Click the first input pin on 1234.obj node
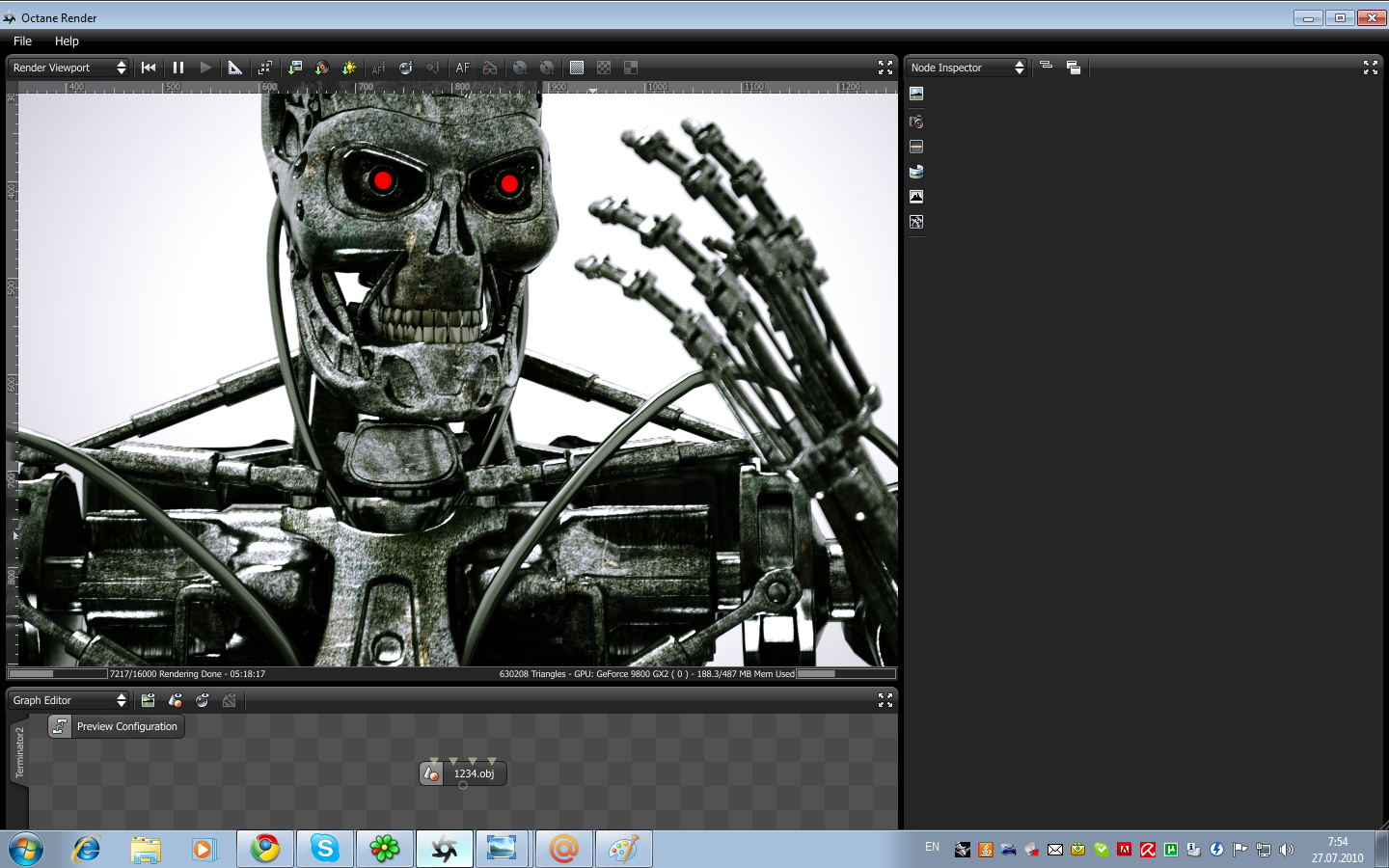 pyautogui.click(x=434, y=761)
